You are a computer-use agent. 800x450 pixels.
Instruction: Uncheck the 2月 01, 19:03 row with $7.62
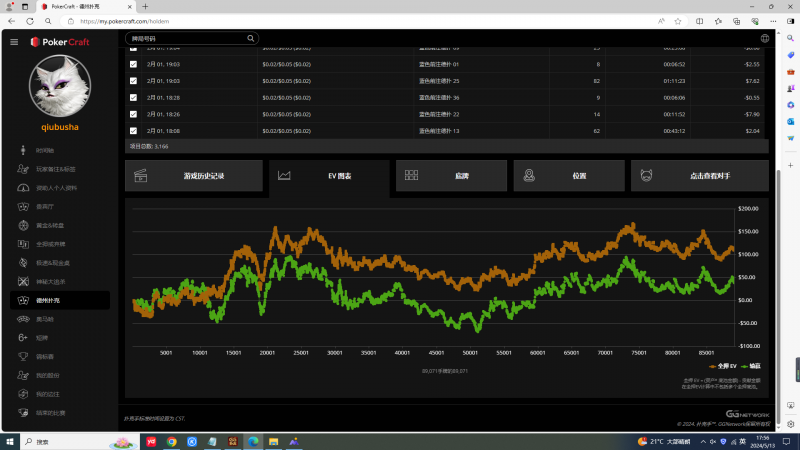tap(134, 80)
